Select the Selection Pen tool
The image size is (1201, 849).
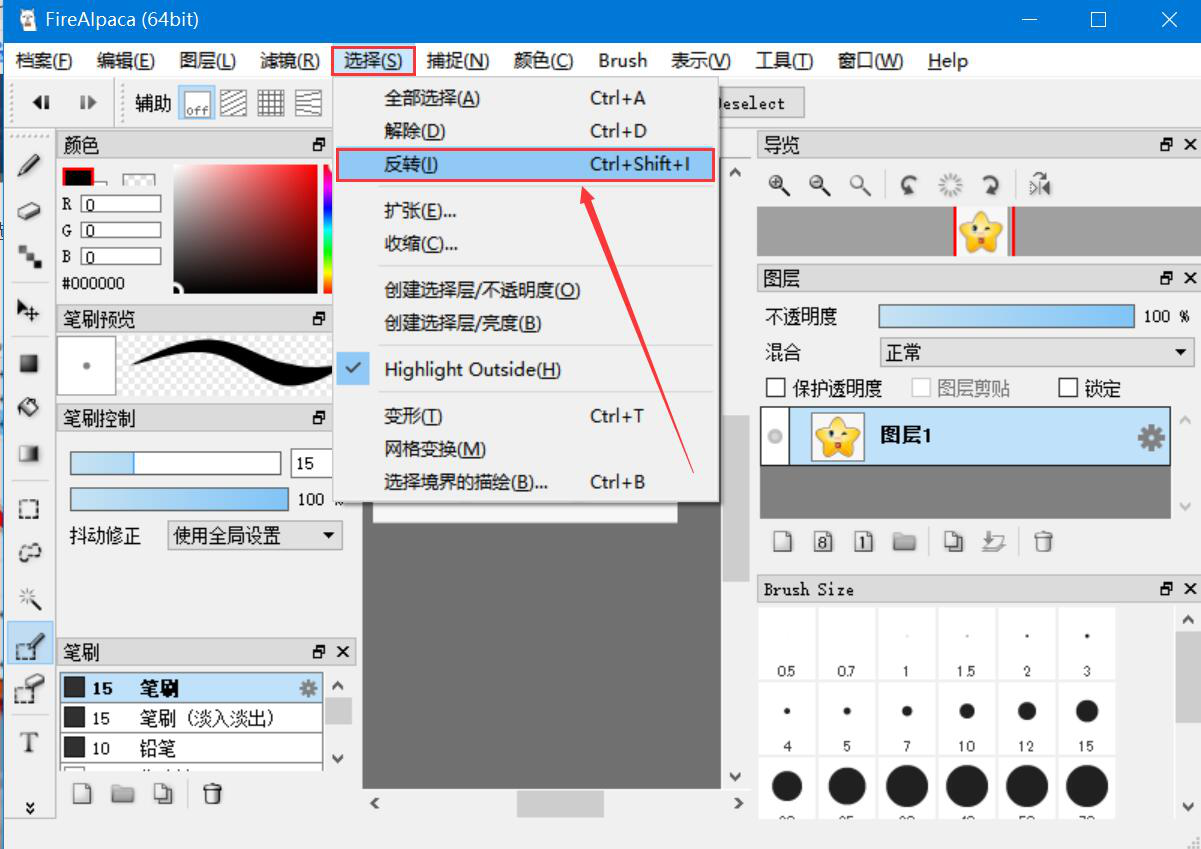point(29,643)
